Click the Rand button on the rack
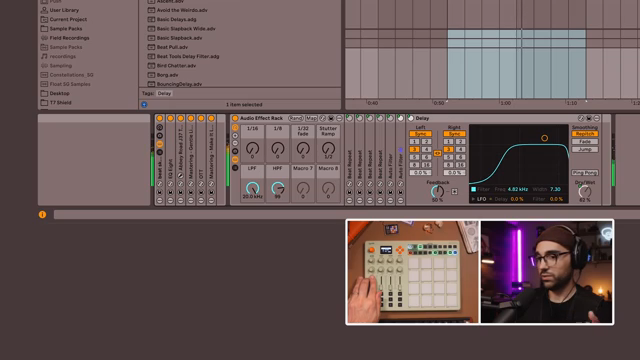 (296, 118)
